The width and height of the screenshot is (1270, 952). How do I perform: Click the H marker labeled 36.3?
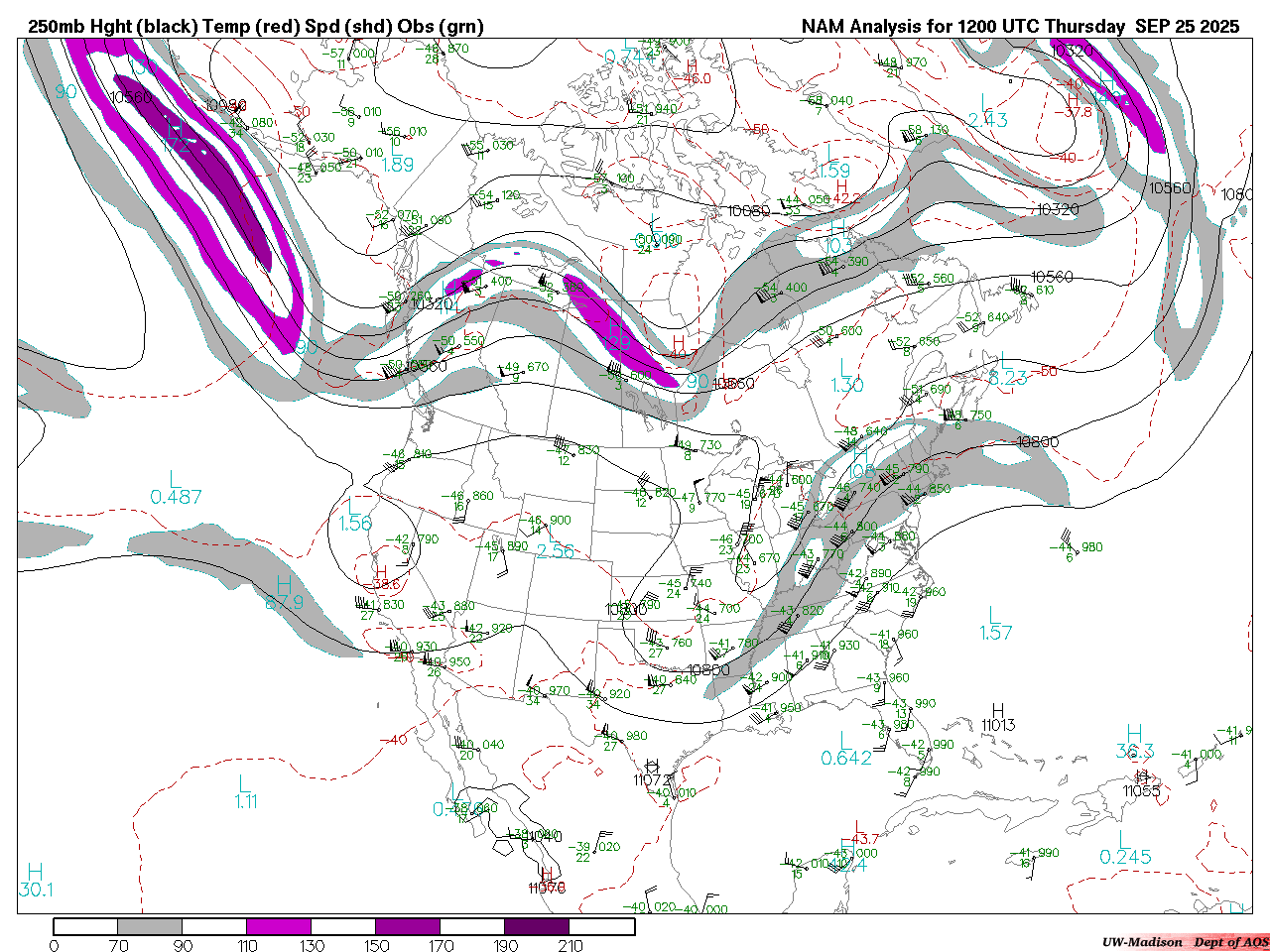1134,734
